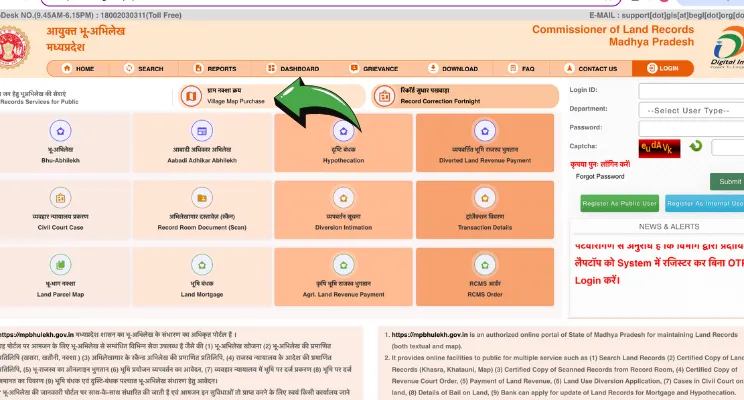
Task: Select the Hypothecation service icon
Action: [x=344, y=132]
